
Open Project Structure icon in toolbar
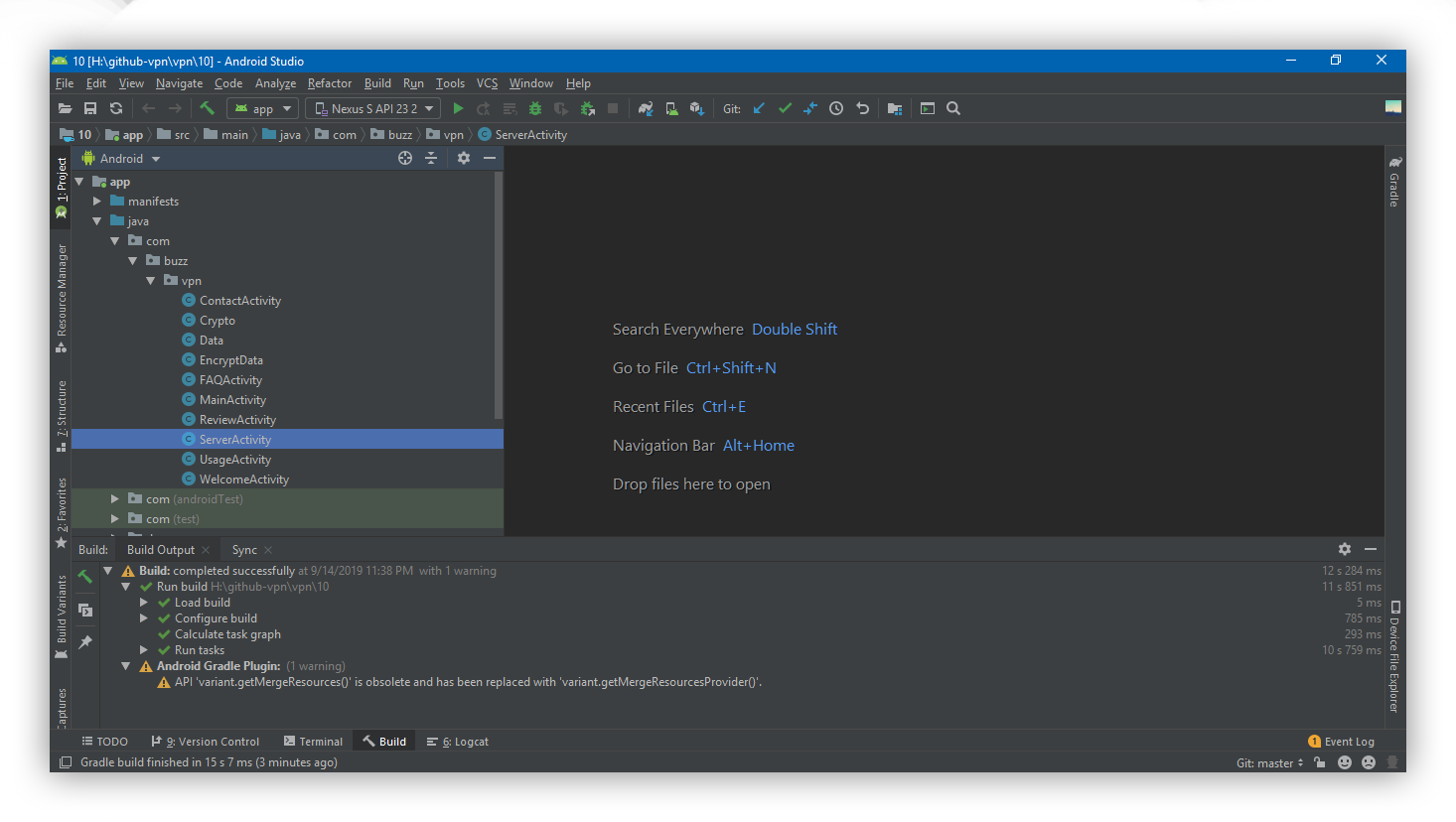[895, 108]
